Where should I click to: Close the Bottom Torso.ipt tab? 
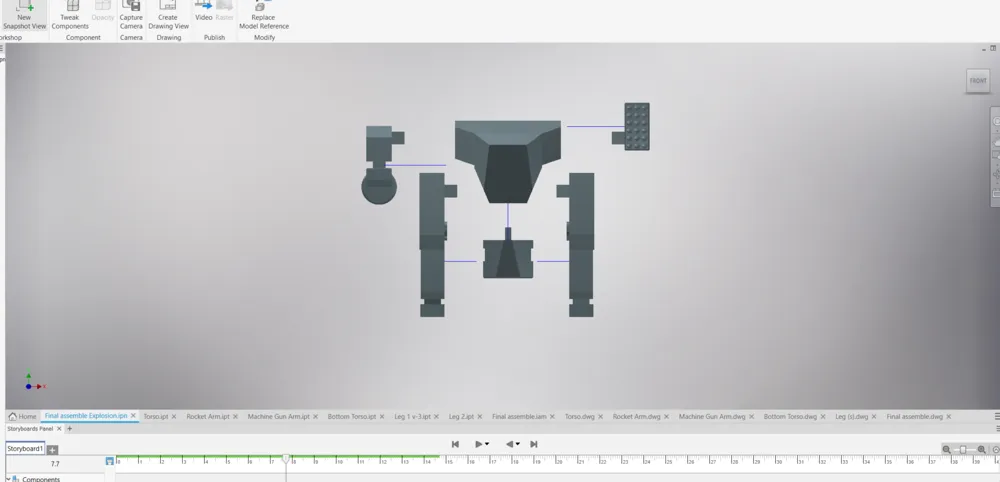(382, 416)
